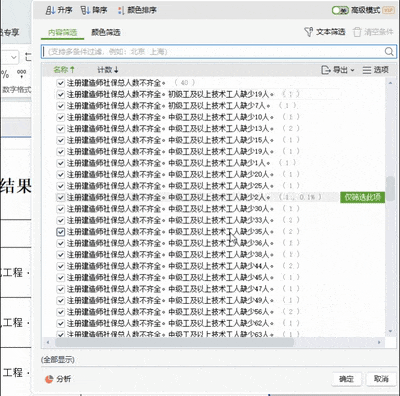Click the vertical scrollbar thumb of list
This screenshot has height=396, width=400.
pos(390,188)
